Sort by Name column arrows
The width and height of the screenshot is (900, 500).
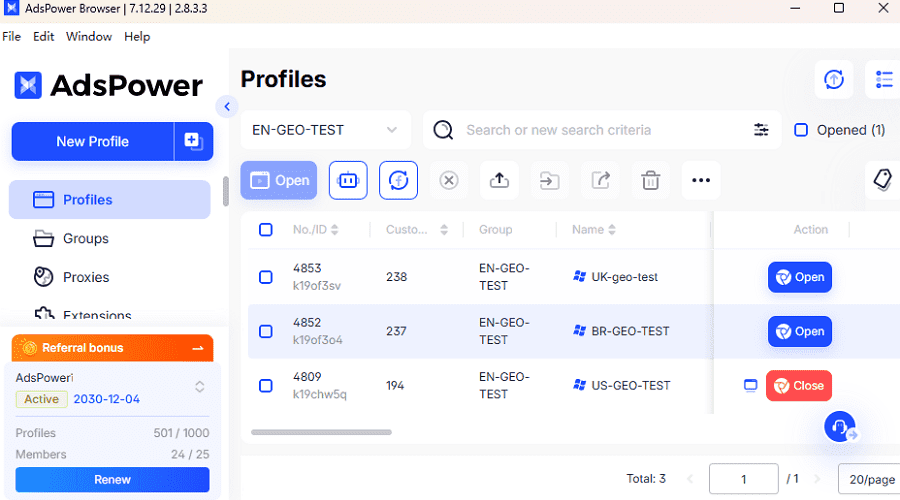(612, 230)
